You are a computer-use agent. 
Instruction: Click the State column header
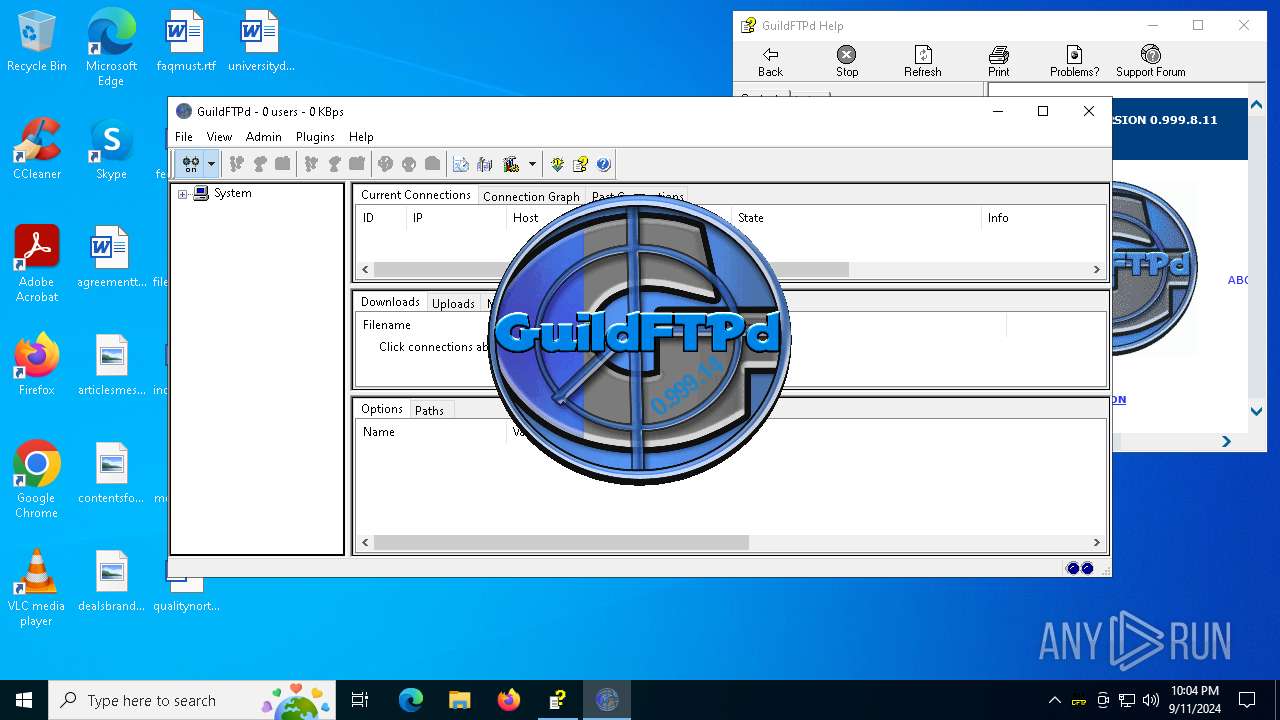[x=857, y=218]
